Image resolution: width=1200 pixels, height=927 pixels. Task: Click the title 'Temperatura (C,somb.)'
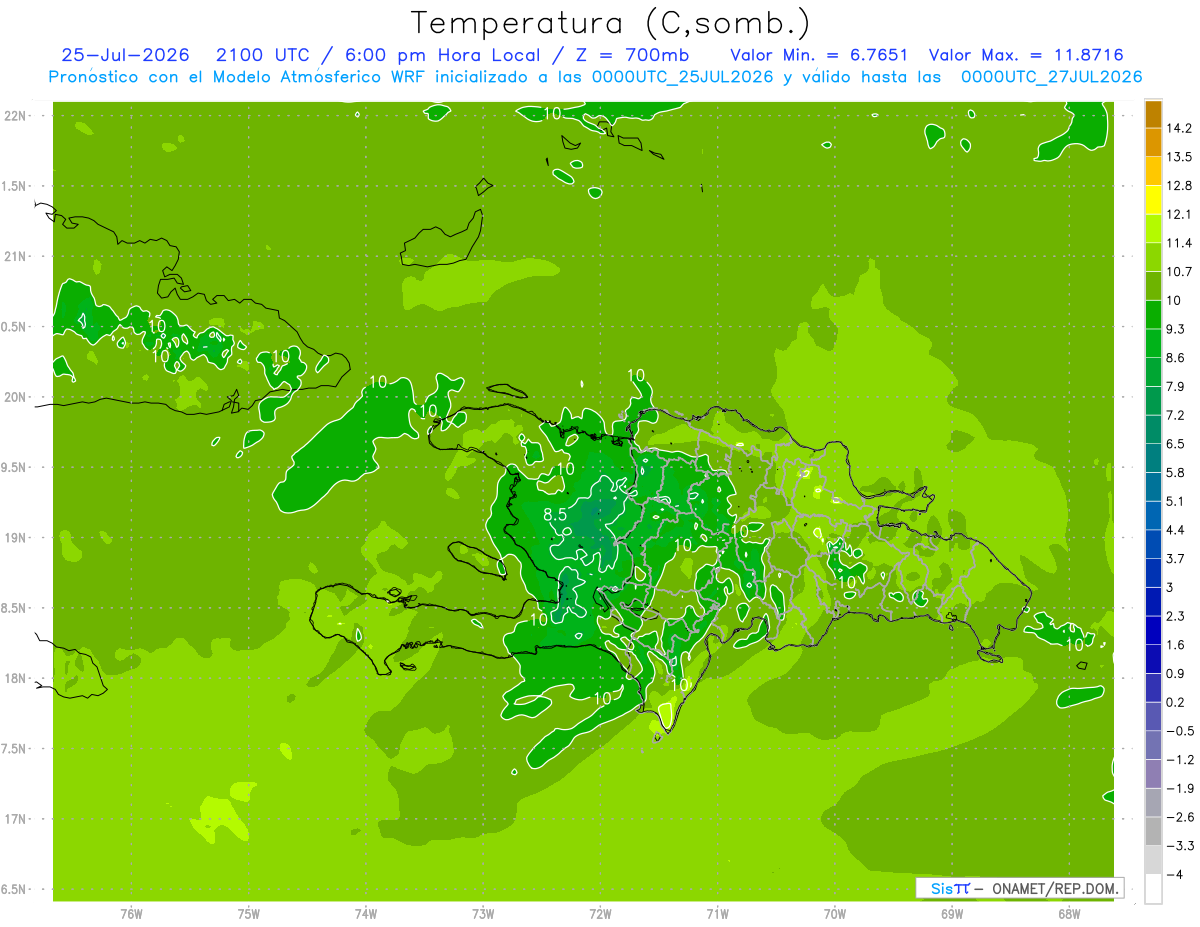[x=610, y=22]
